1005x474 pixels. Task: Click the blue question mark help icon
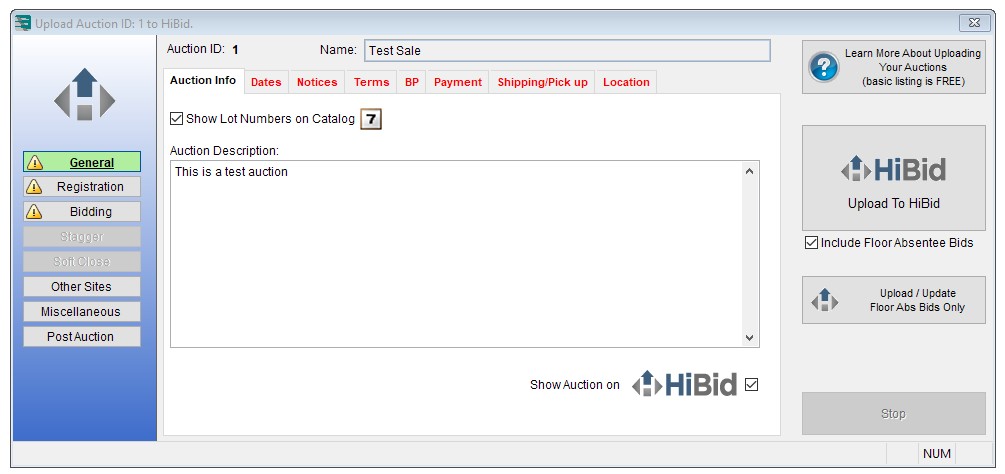click(824, 67)
